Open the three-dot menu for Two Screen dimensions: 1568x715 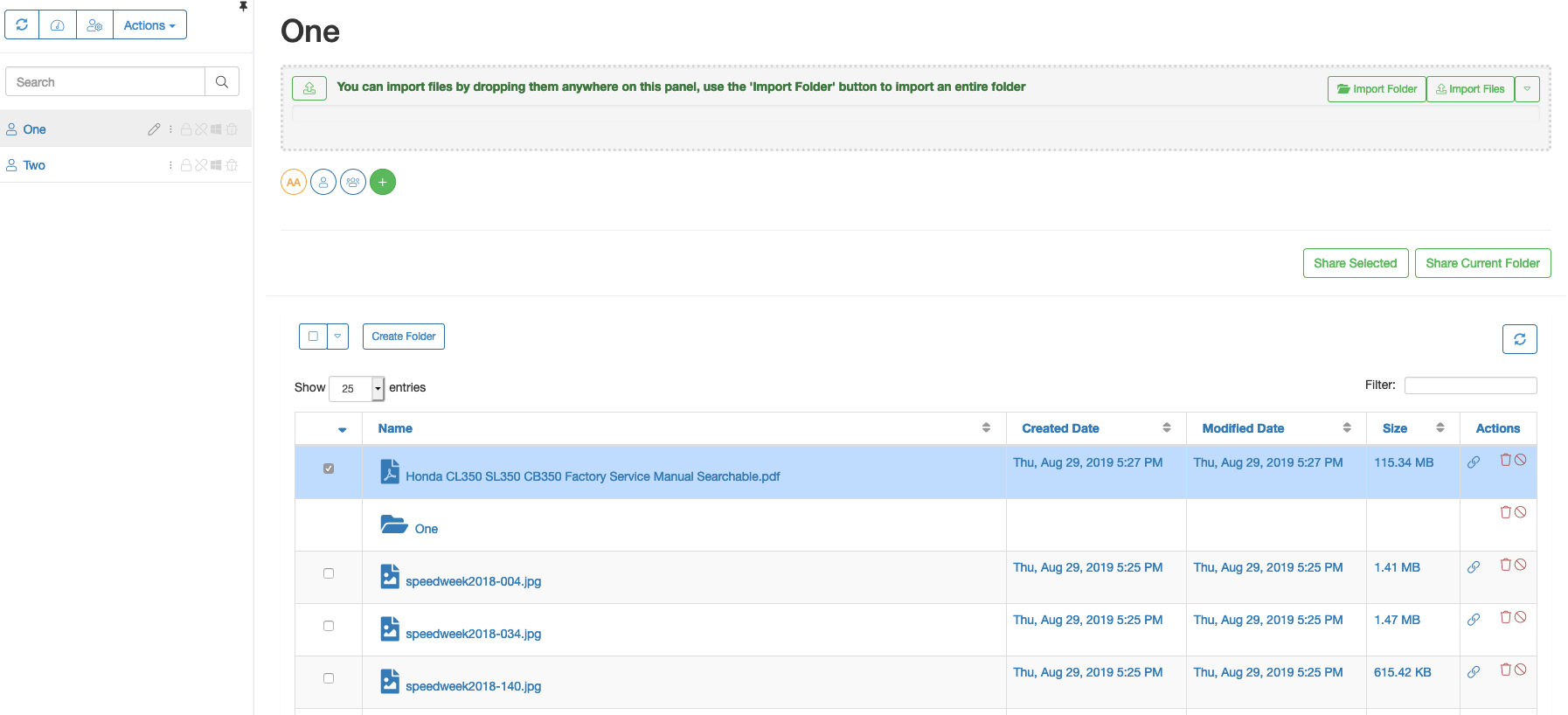170,165
